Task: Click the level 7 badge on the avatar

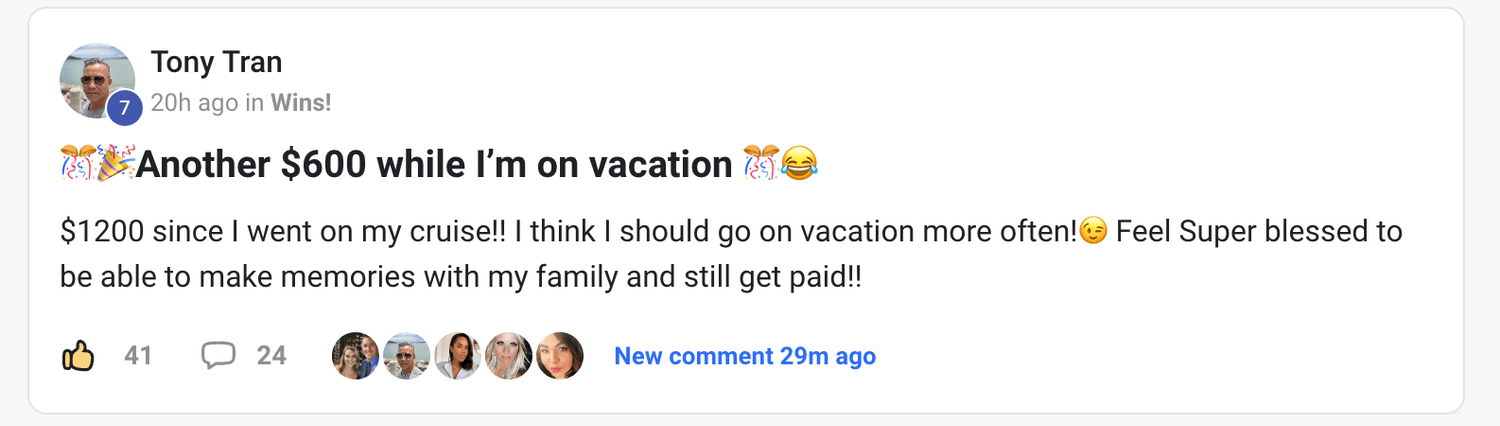Action: [x=124, y=108]
